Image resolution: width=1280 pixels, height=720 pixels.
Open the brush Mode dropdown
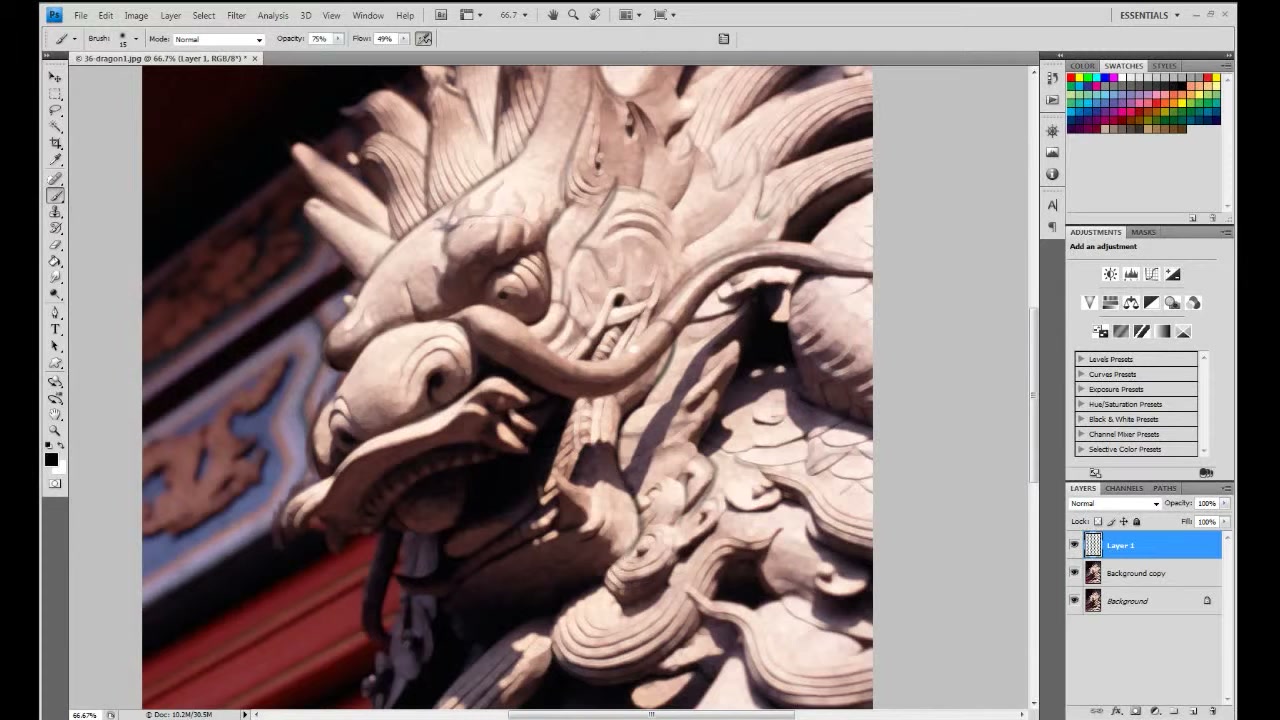coord(219,39)
